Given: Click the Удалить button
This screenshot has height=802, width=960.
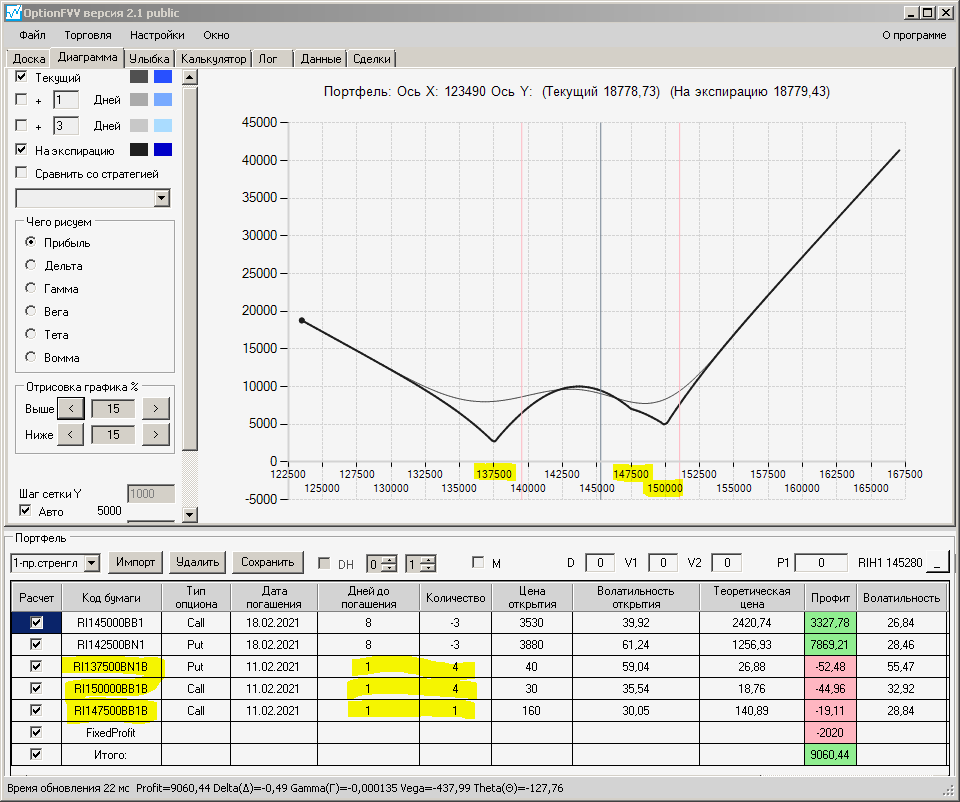Looking at the screenshot, I should [x=198, y=562].
